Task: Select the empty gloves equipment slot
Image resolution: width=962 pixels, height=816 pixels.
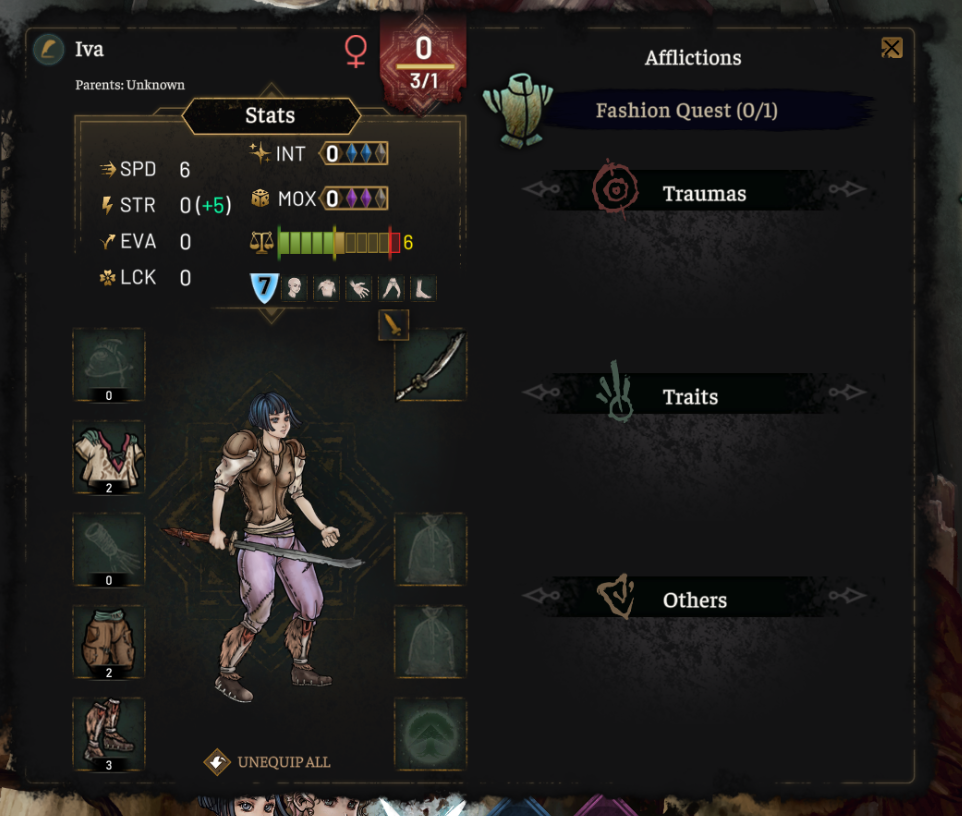Action: pyautogui.click(x=109, y=549)
